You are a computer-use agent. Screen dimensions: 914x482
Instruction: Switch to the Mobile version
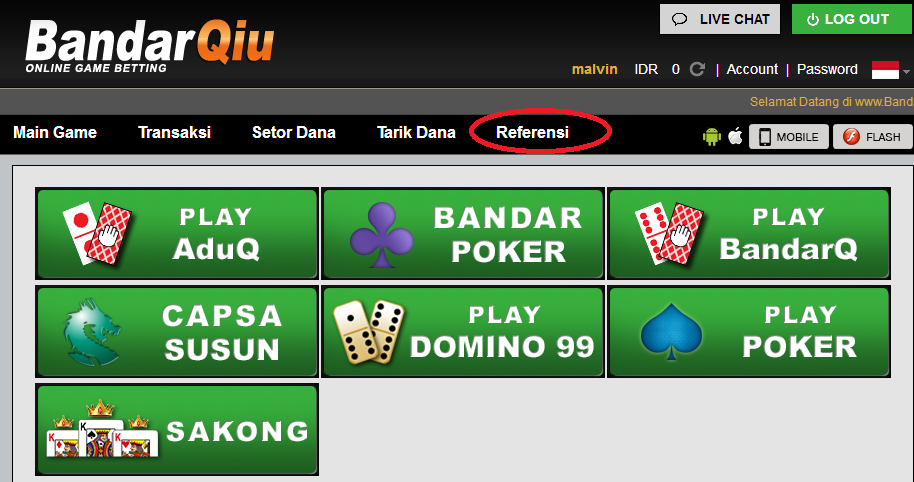click(789, 137)
